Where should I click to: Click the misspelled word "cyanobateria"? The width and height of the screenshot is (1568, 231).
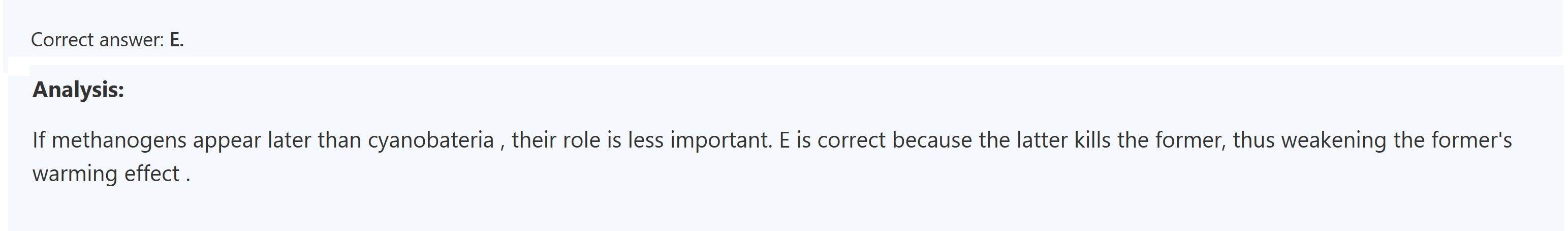click(x=430, y=140)
